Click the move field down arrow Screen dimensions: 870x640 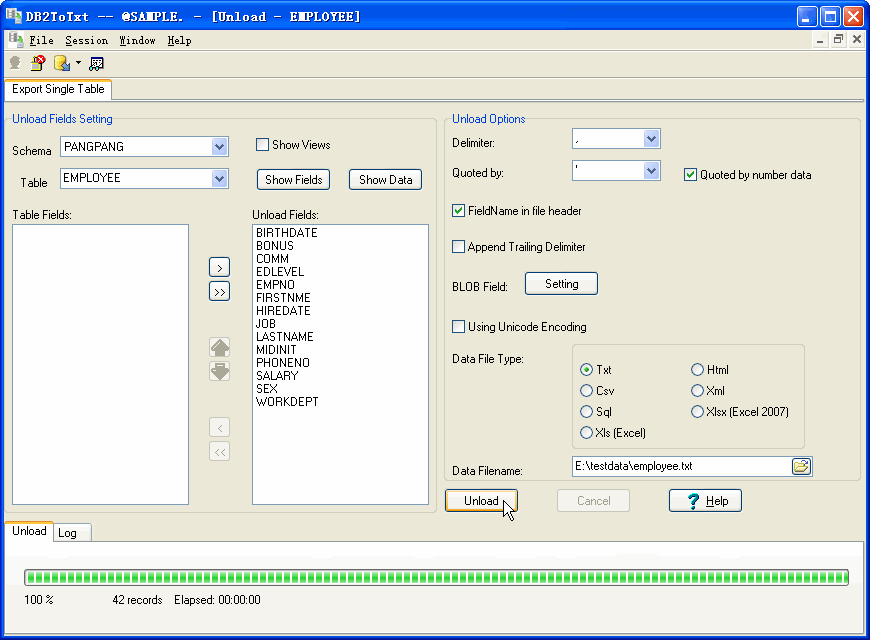[x=220, y=371]
